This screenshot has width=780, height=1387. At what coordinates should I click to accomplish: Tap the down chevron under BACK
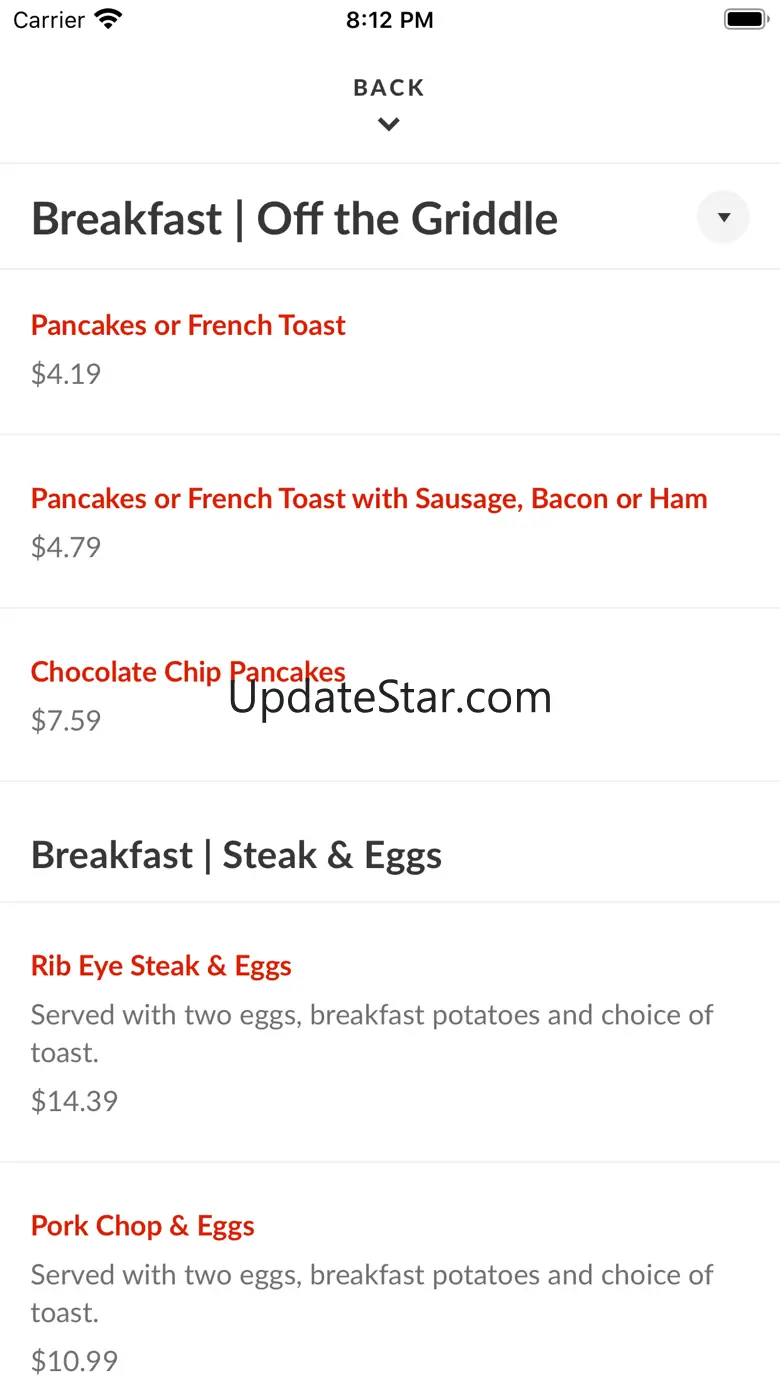point(389,125)
